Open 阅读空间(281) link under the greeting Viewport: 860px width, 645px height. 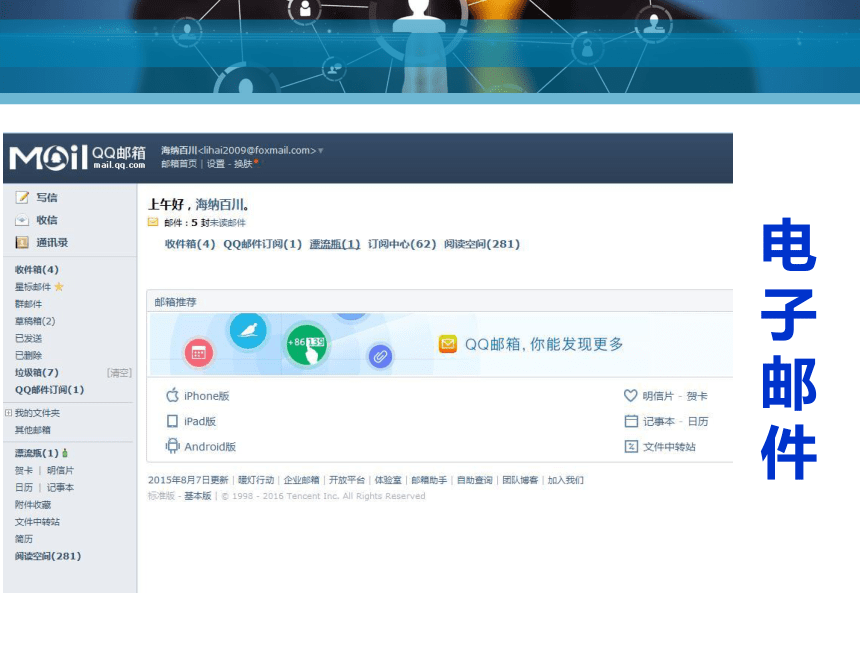[x=482, y=244]
